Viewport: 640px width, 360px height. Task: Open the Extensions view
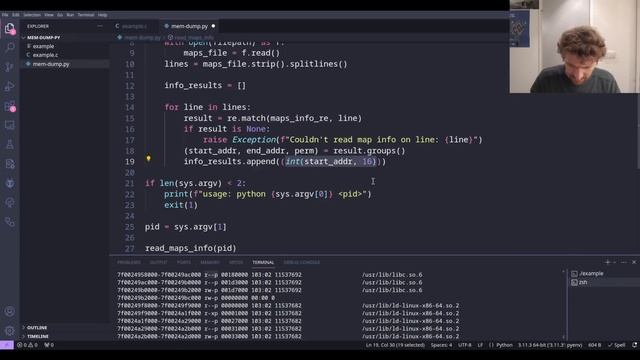coord(10,106)
